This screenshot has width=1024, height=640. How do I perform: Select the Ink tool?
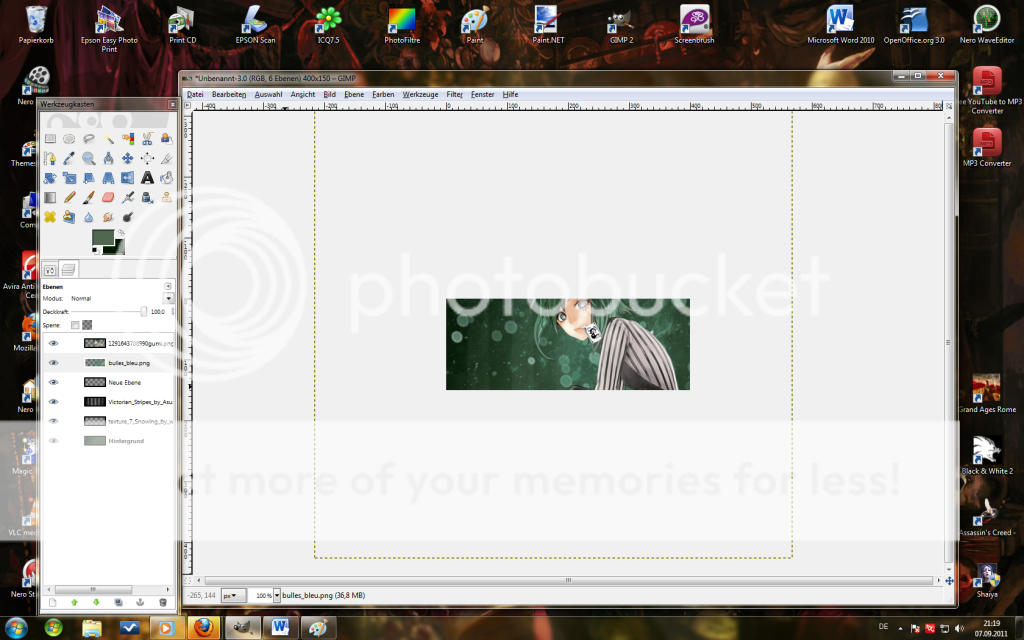(x=148, y=197)
